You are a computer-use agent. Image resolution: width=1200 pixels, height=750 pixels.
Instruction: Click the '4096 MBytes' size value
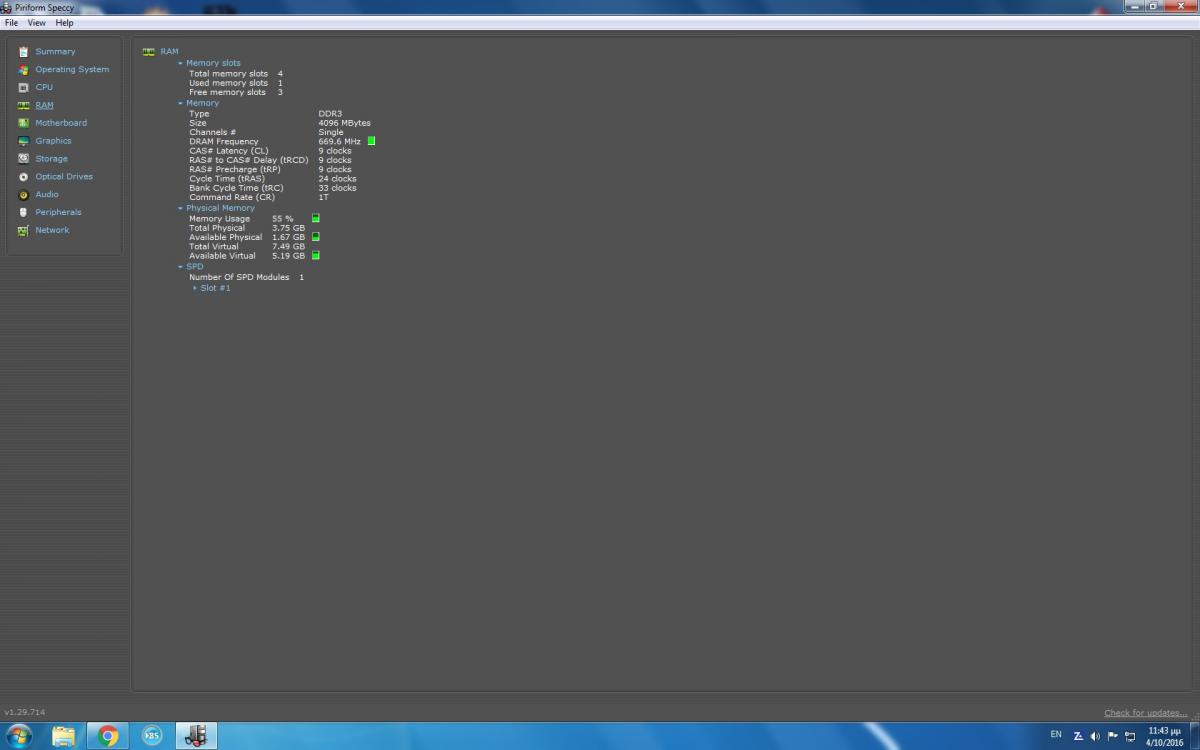pyautogui.click(x=345, y=123)
